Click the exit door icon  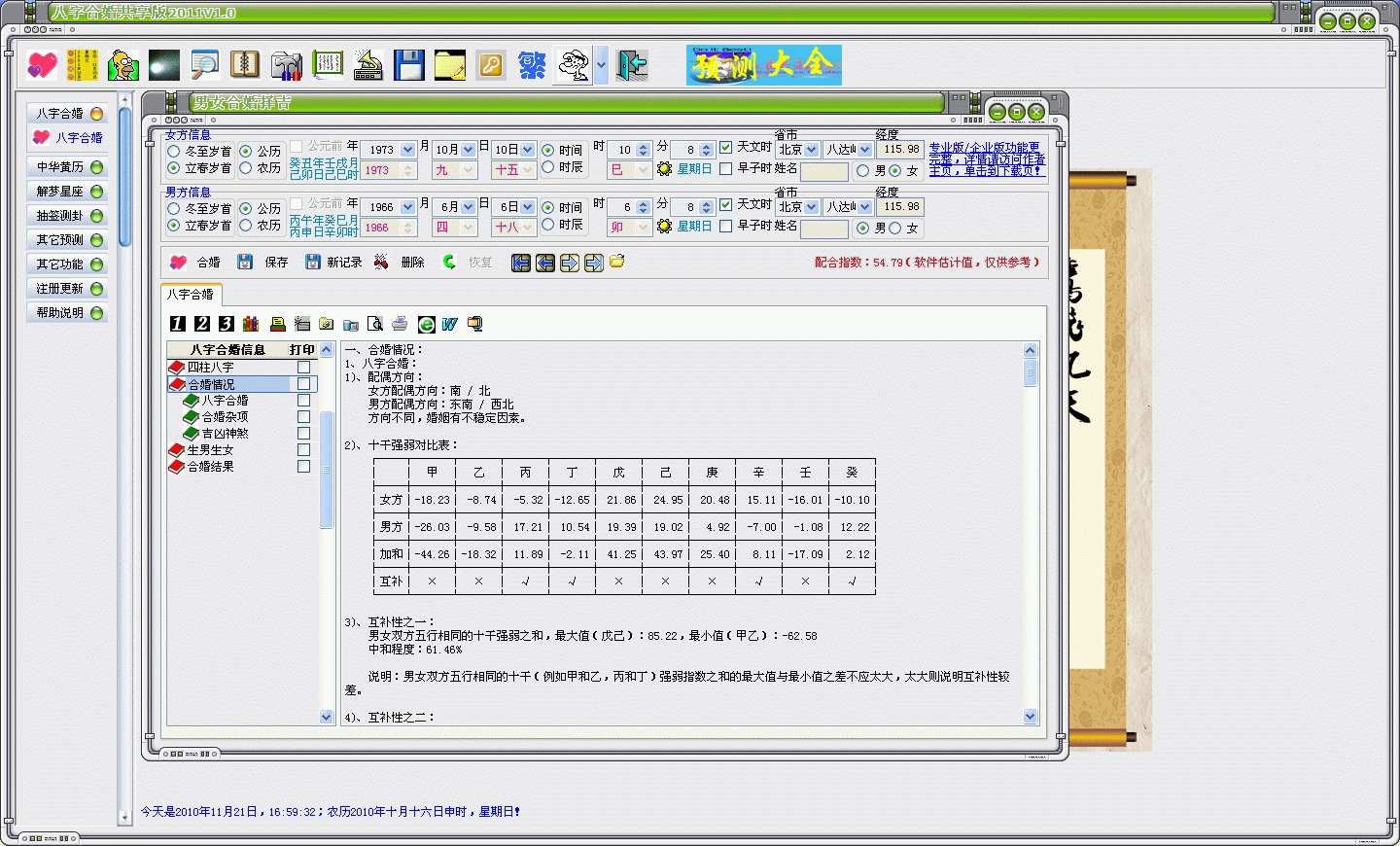632,65
